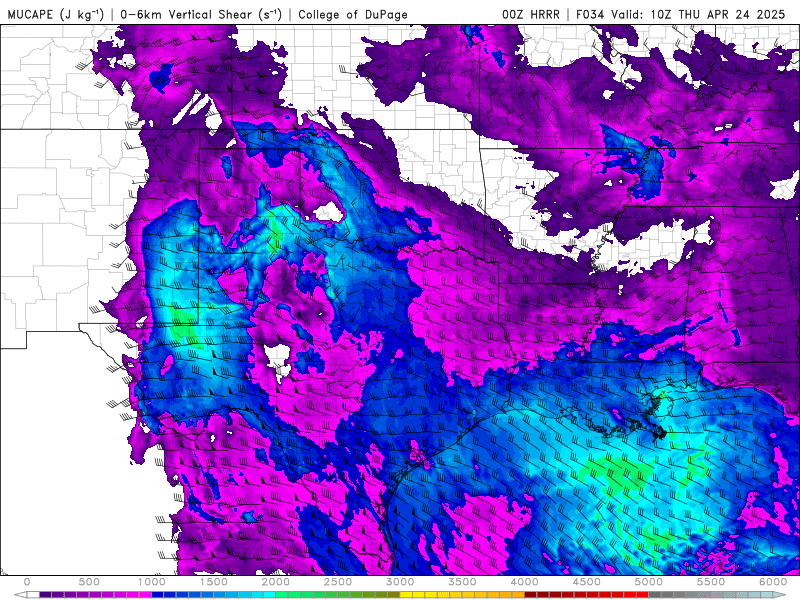Click the 2500 label on the color scale
The height and width of the screenshot is (600, 800).
point(338,582)
